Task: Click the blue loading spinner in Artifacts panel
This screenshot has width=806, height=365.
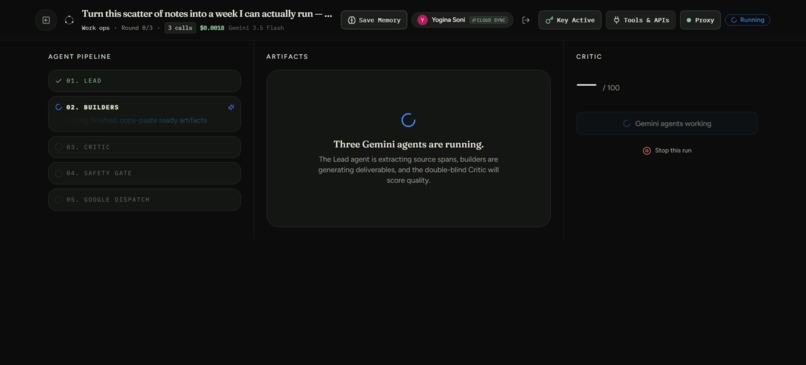Action: pyautogui.click(x=408, y=120)
